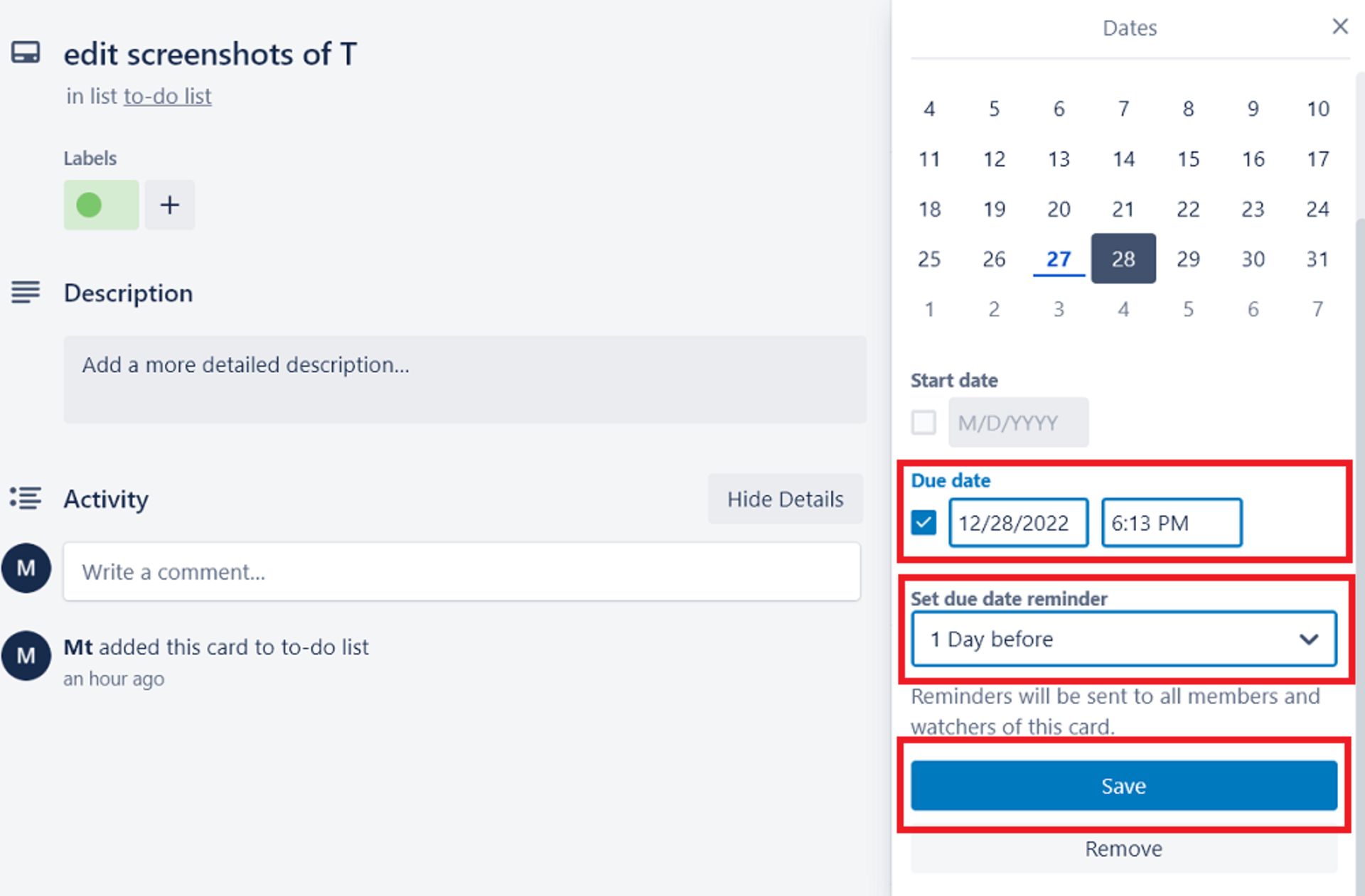1365x896 pixels.
Task: Select today's date 27 in calendar
Action: coord(1058,259)
